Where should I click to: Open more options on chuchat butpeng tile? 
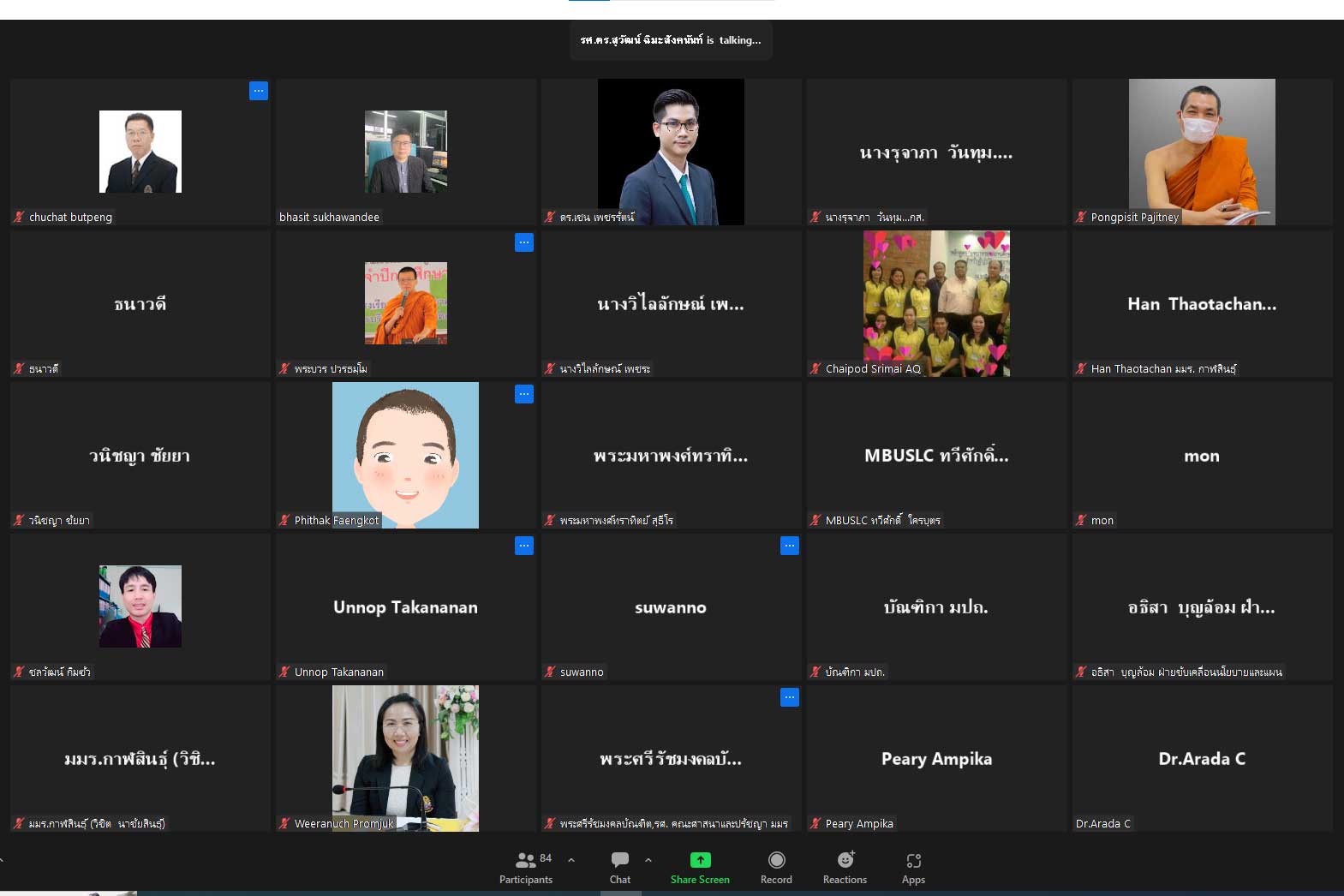point(259,91)
